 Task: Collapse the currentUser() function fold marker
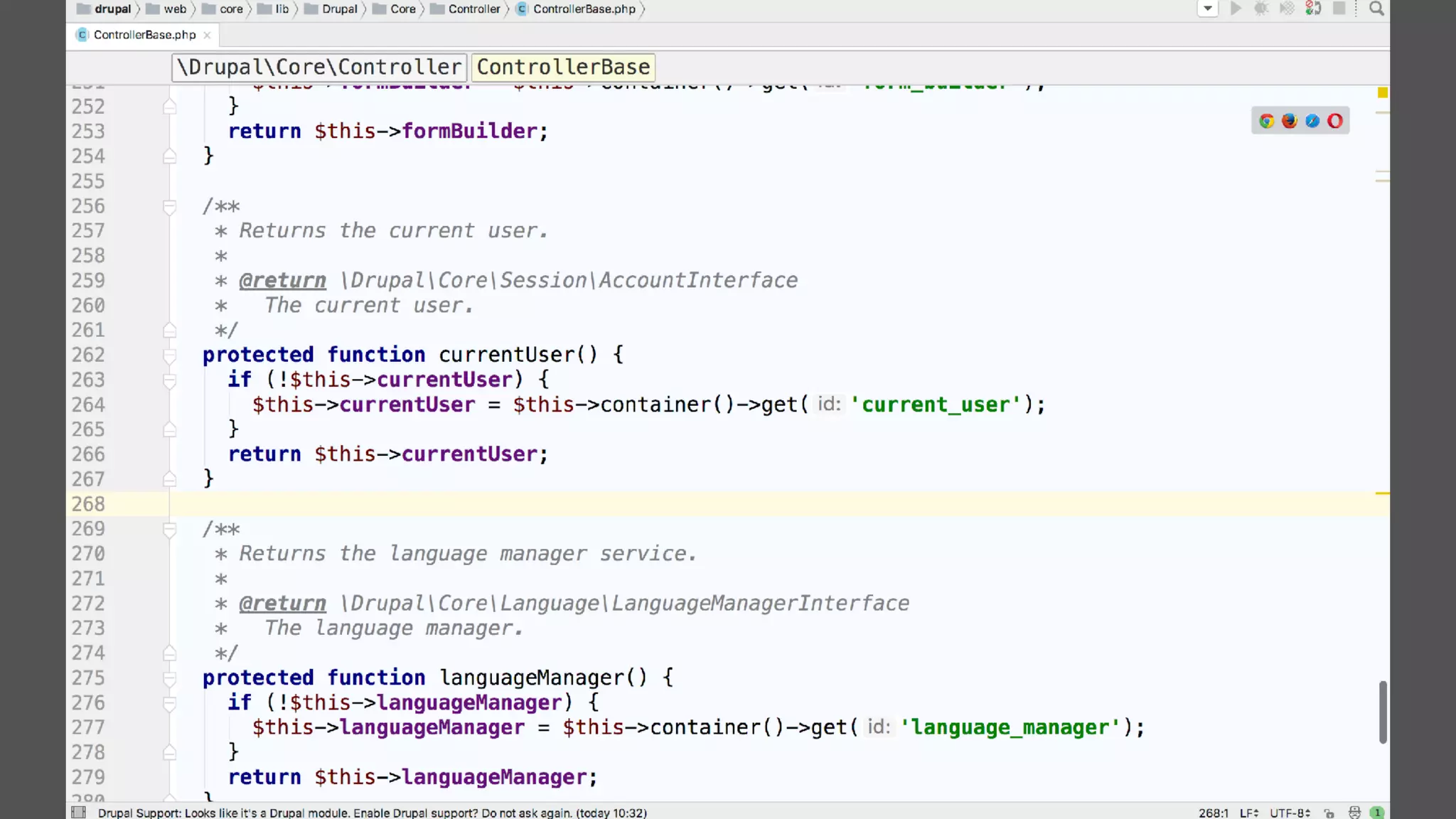169,355
